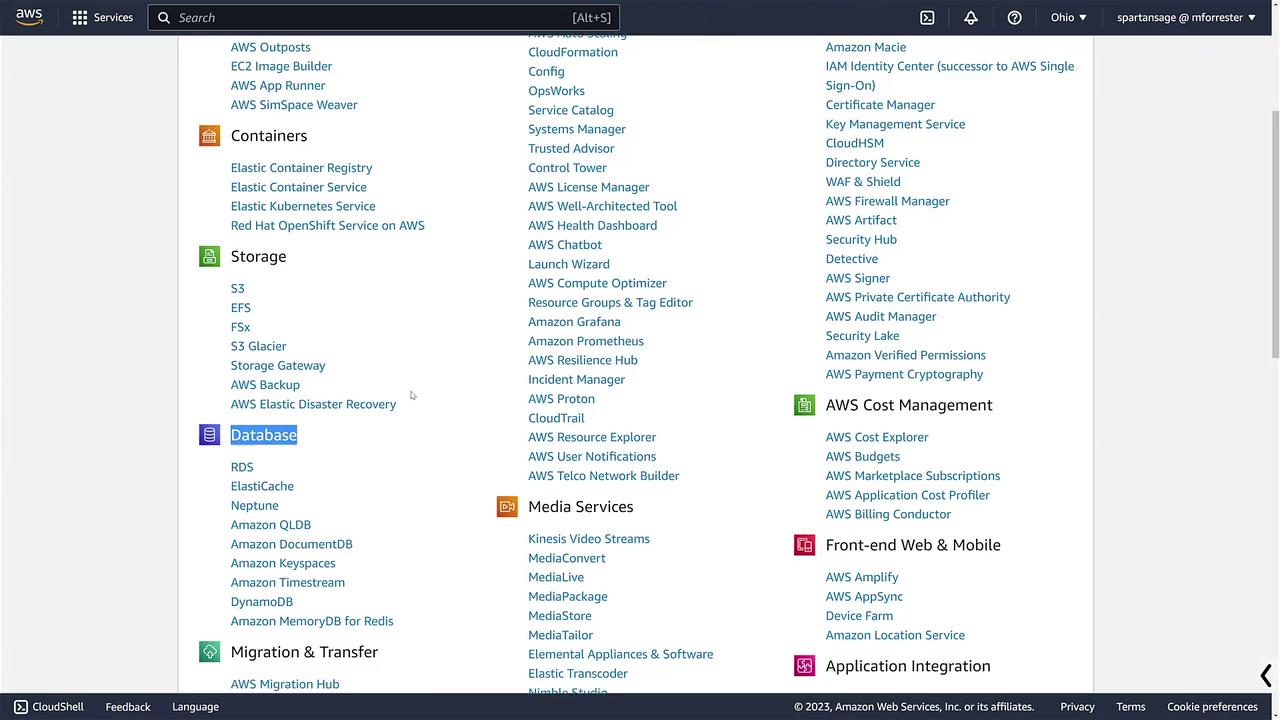Viewport: 1280px width, 720px height.
Task: Open the Key Management Service link
Action: click(895, 124)
